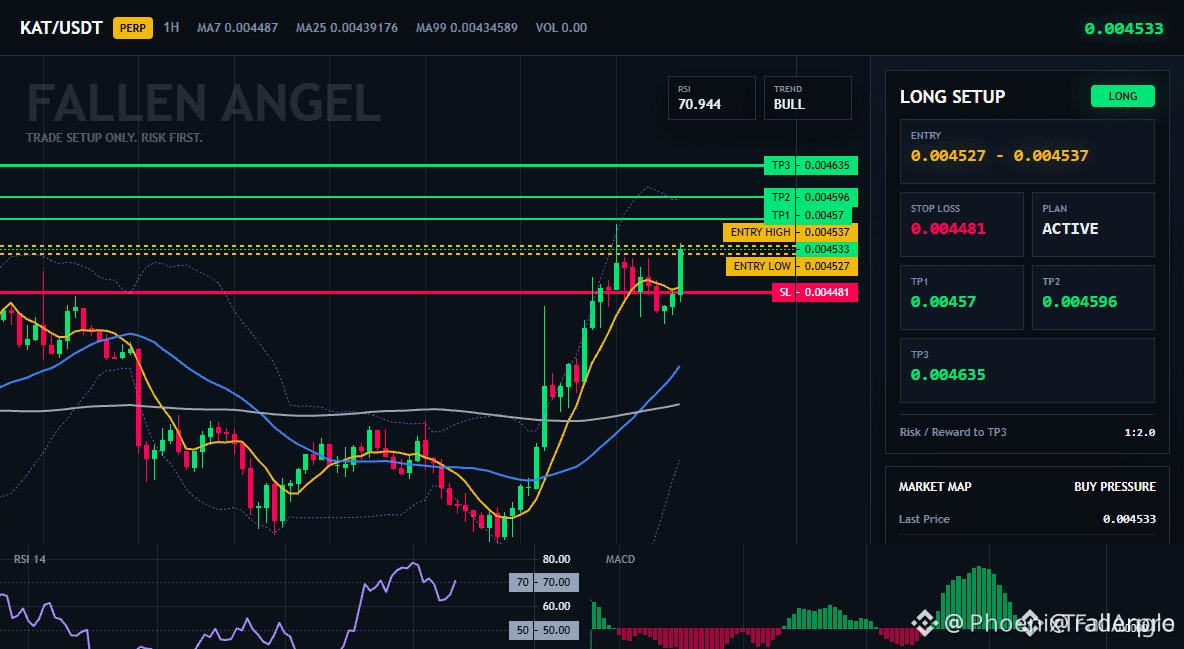Click the TP2 0.004596 chart label

click(811, 197)
